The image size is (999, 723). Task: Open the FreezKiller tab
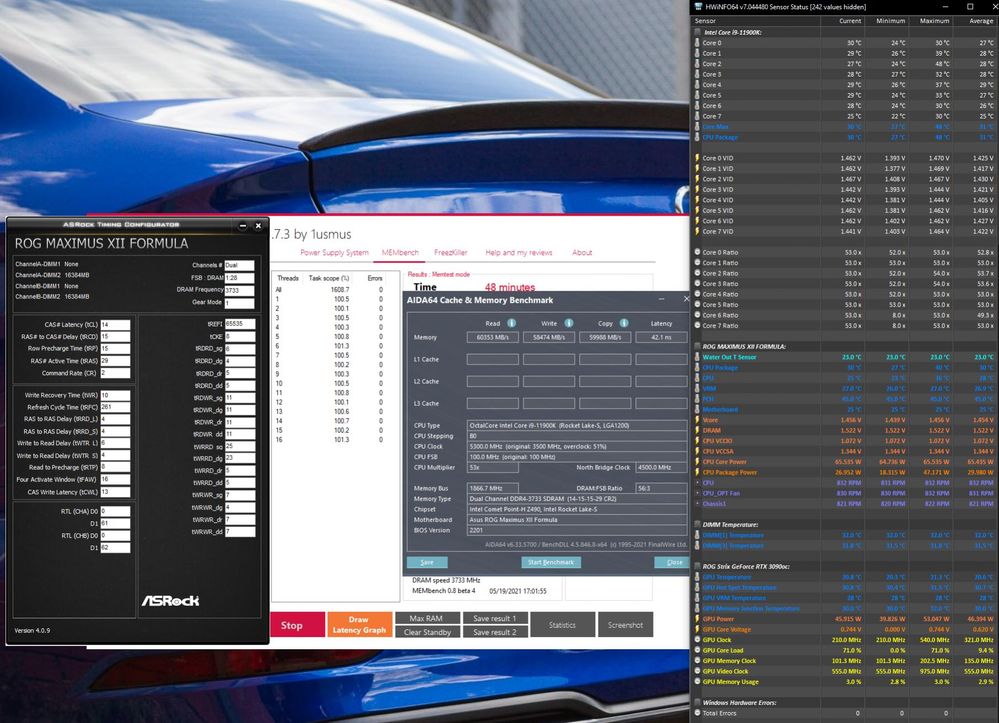pyautogui.click(x=450, y=253)
